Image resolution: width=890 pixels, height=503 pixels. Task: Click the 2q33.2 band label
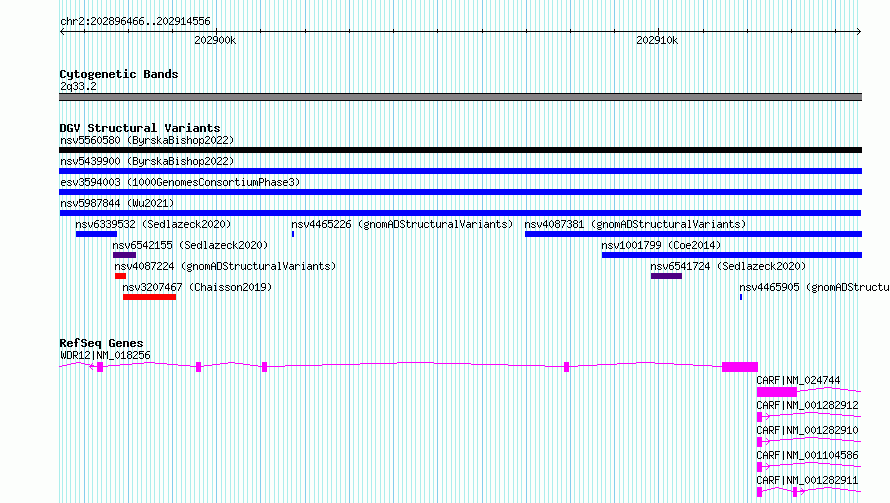click(78, 86)
